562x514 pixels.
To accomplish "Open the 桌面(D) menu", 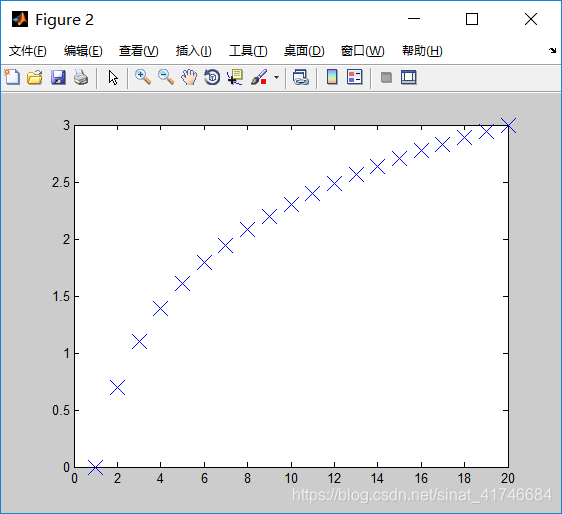I will point(304,51).
